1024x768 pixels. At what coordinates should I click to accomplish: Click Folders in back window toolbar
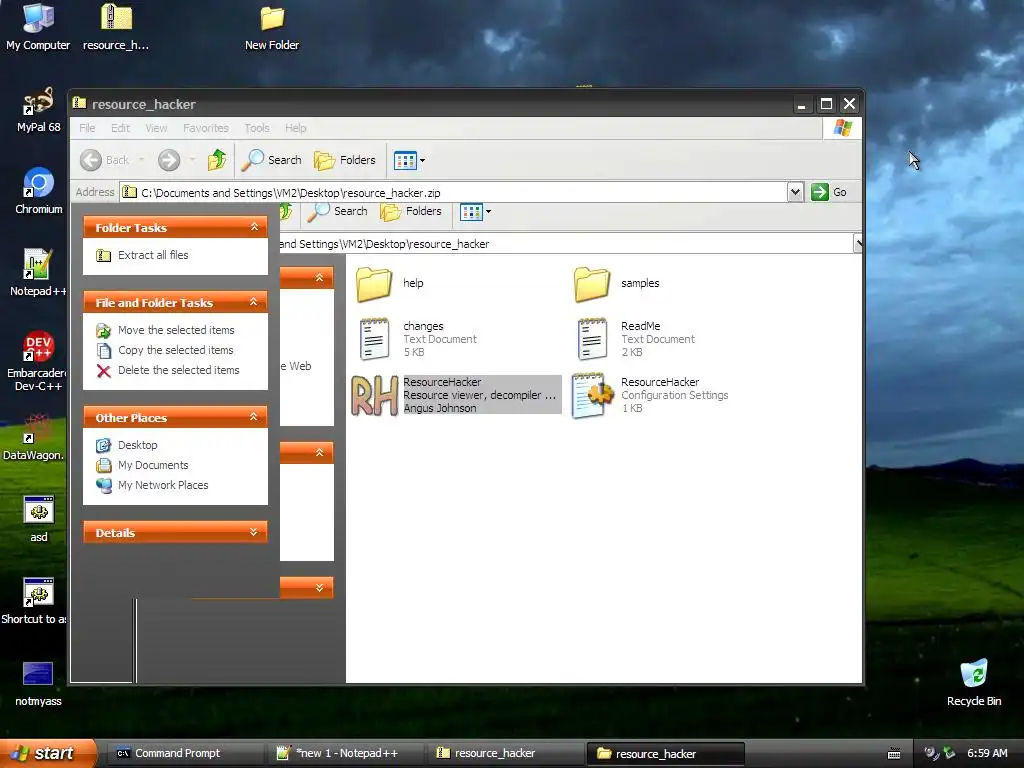point(411,211)
